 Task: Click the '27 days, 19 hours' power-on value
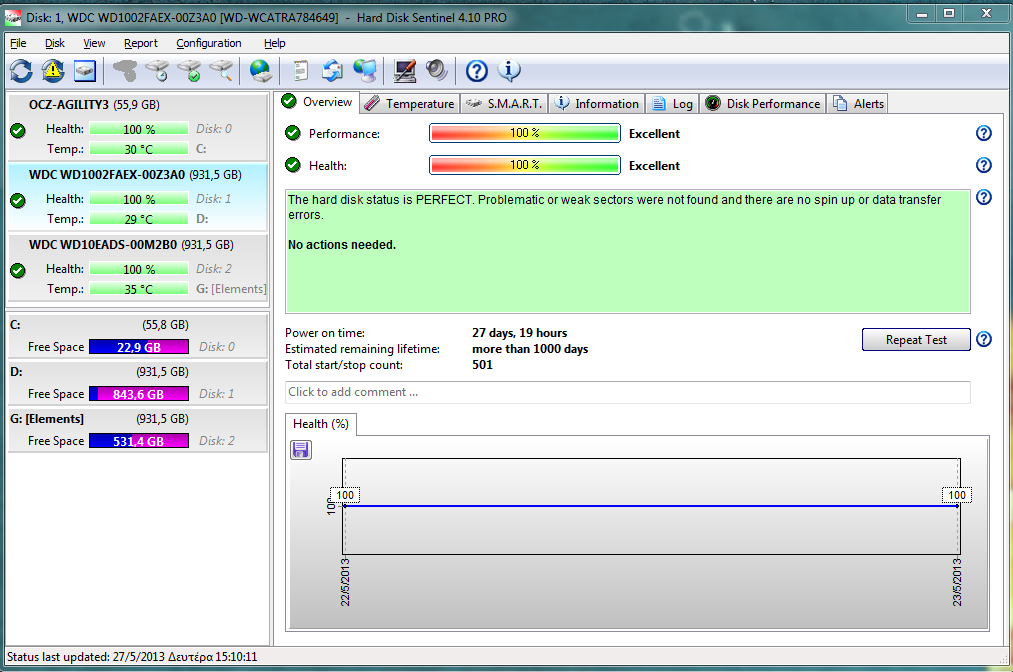pos(519,333)
